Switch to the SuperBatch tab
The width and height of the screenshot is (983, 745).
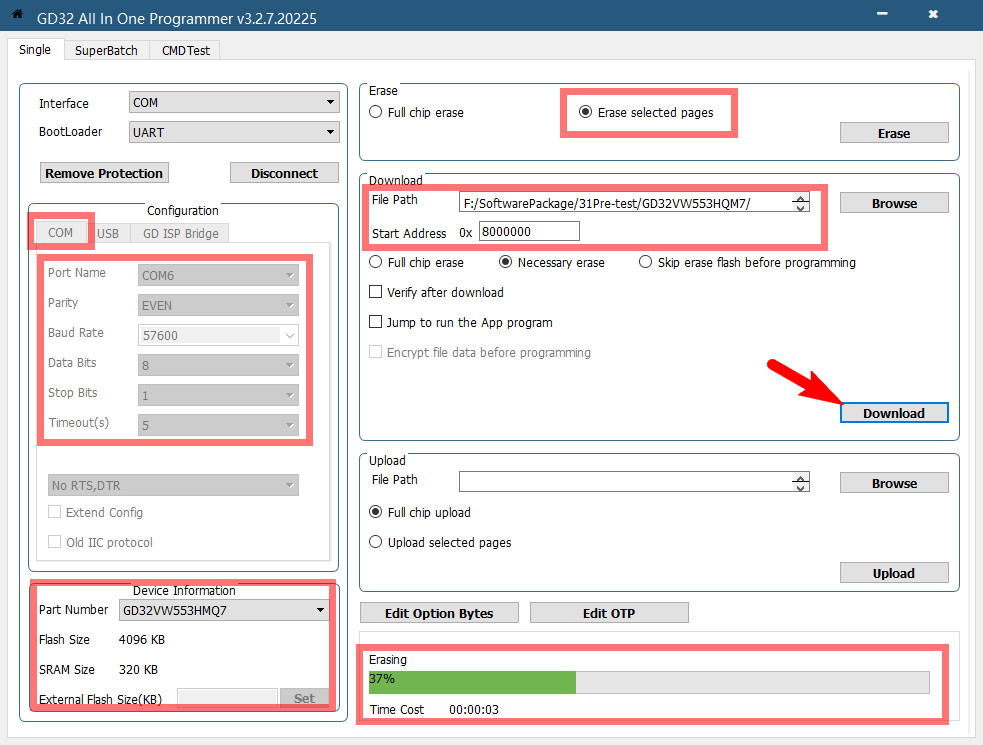107,50
